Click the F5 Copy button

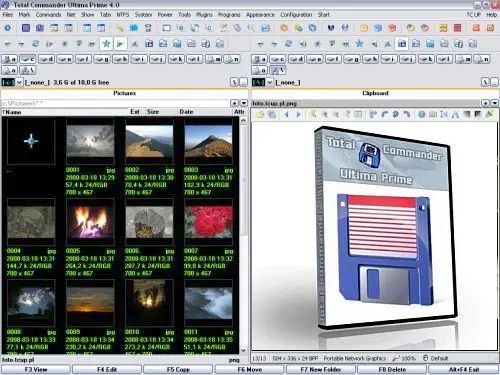click(x=178, y=369)
